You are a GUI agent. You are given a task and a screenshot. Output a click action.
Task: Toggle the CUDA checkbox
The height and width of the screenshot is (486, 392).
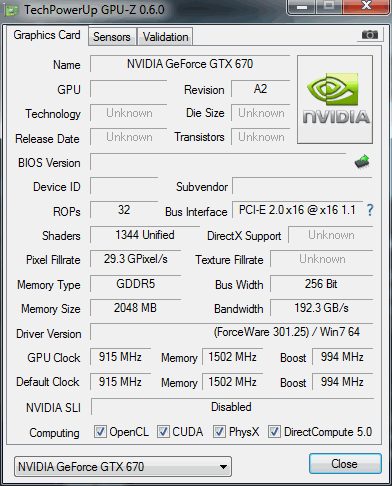(163, 431)
